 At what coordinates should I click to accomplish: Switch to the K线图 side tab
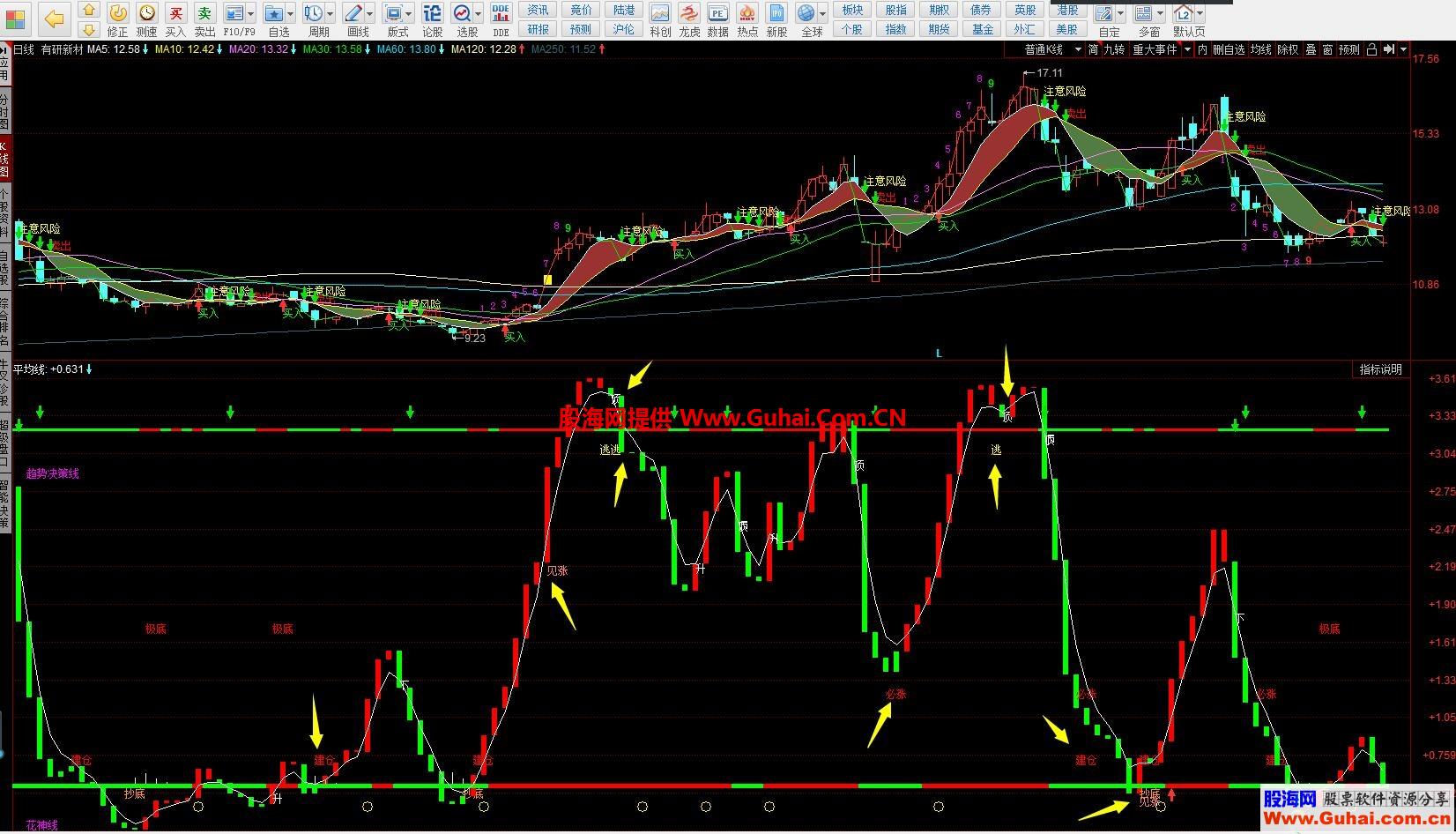pos(4,159)
